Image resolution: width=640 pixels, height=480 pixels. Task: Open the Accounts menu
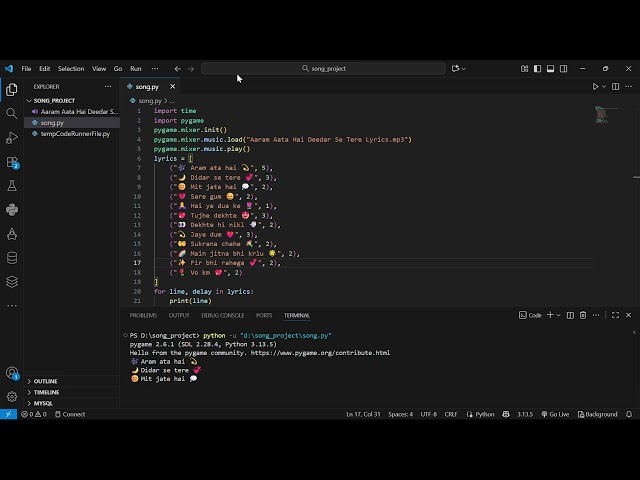[12, 373]
